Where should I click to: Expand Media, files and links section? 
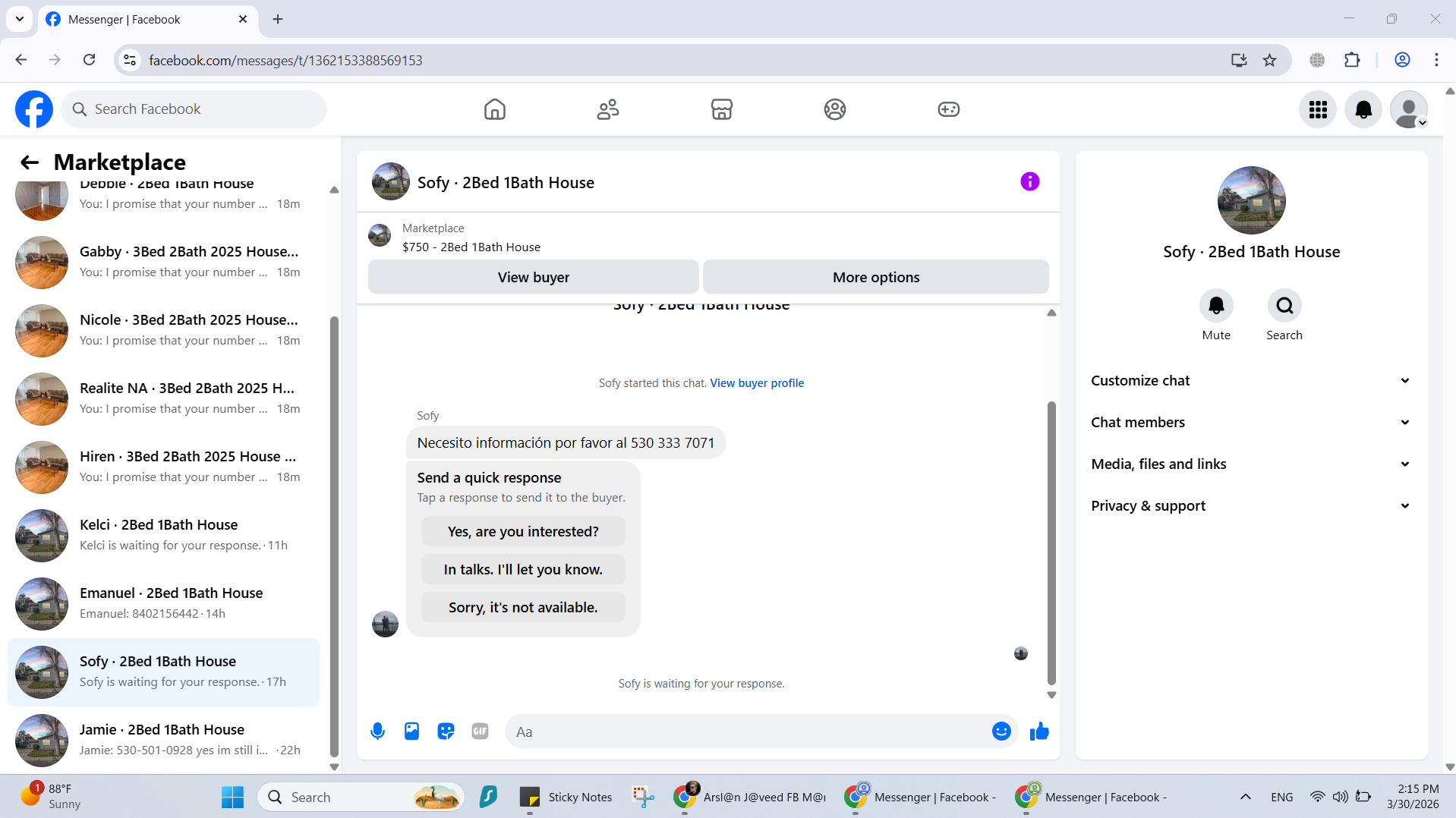(1251, 464)
